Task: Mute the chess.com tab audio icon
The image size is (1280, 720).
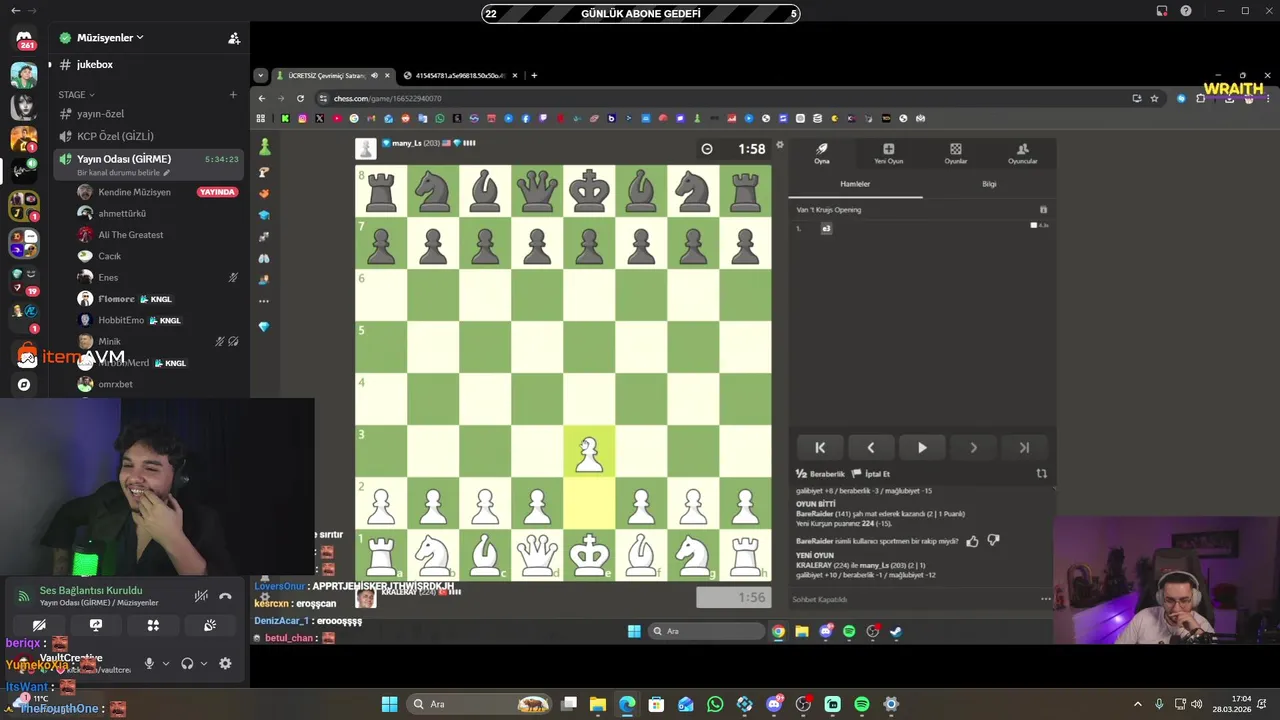Action: point(375,75)
